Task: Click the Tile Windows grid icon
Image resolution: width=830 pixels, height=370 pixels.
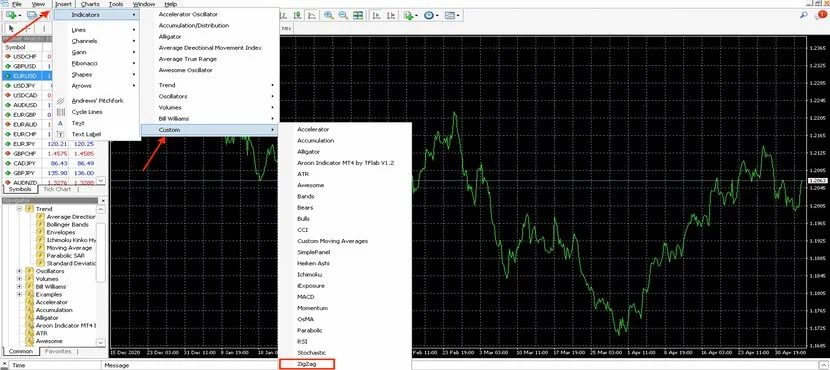Action: [x=358, y=15]
